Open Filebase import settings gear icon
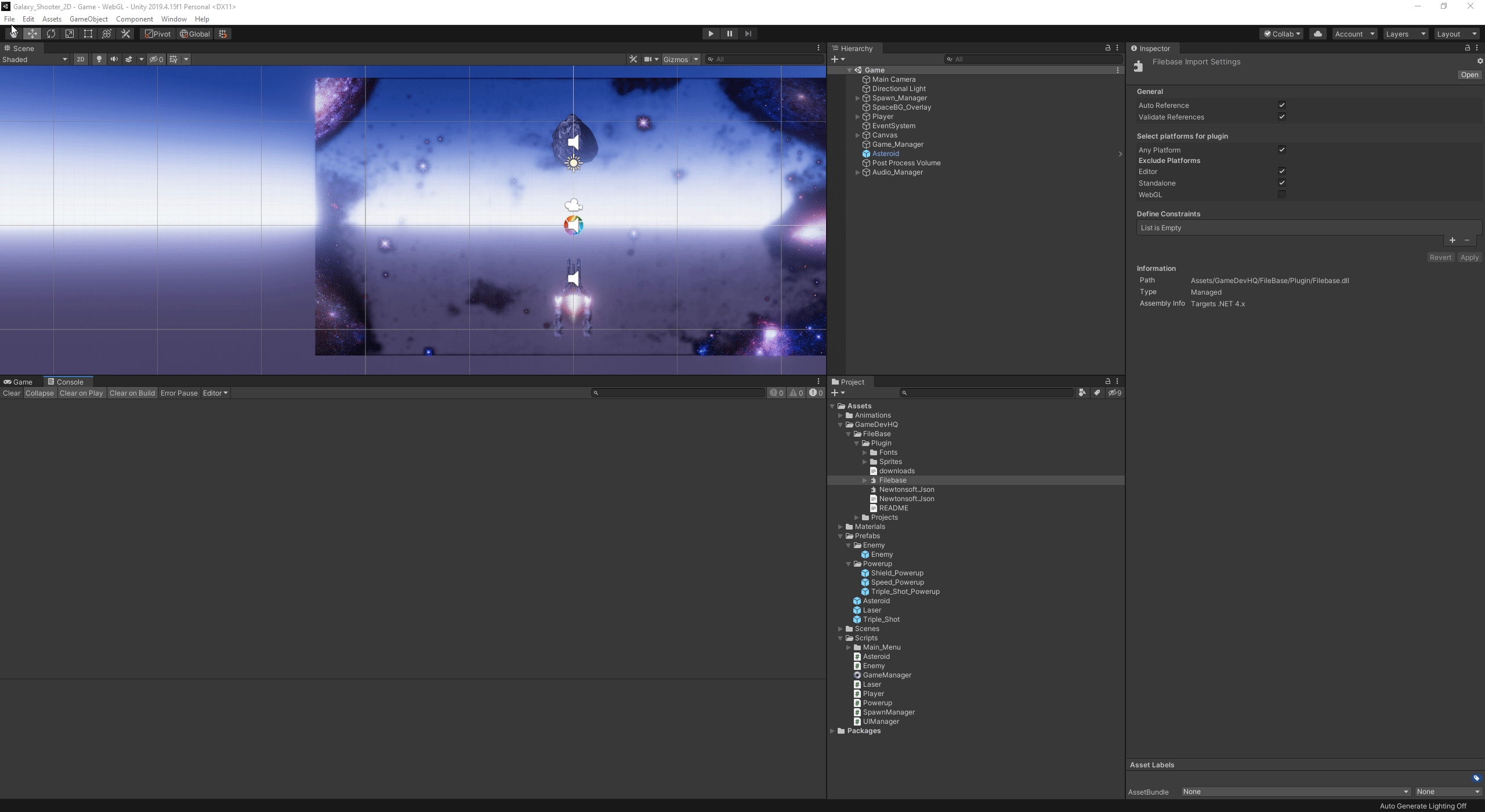Screen dimensions: 1485x812 click(1480, 61)
